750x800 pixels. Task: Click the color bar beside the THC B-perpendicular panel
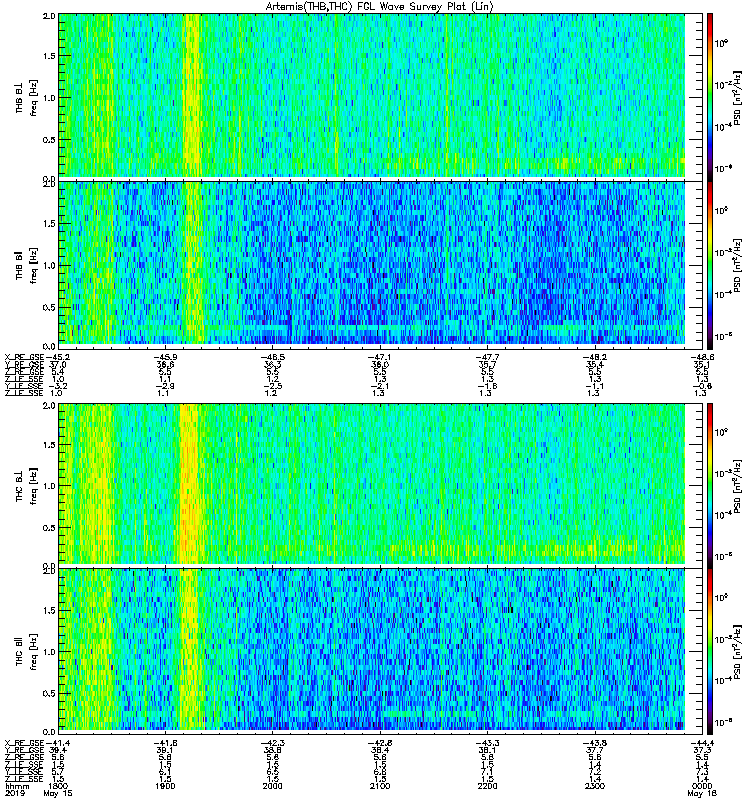[x=710, y=485]
